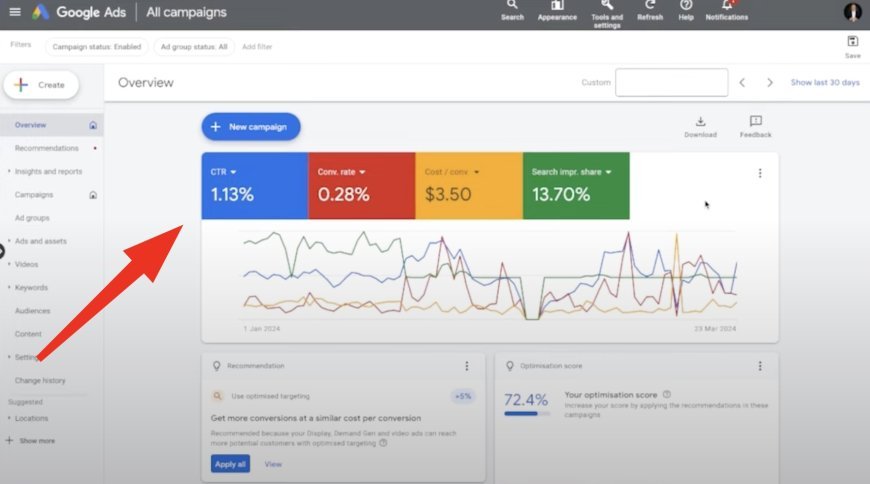View Notifications bell
The width and height of the screenshot is (870, 484).
coord(726,8)
